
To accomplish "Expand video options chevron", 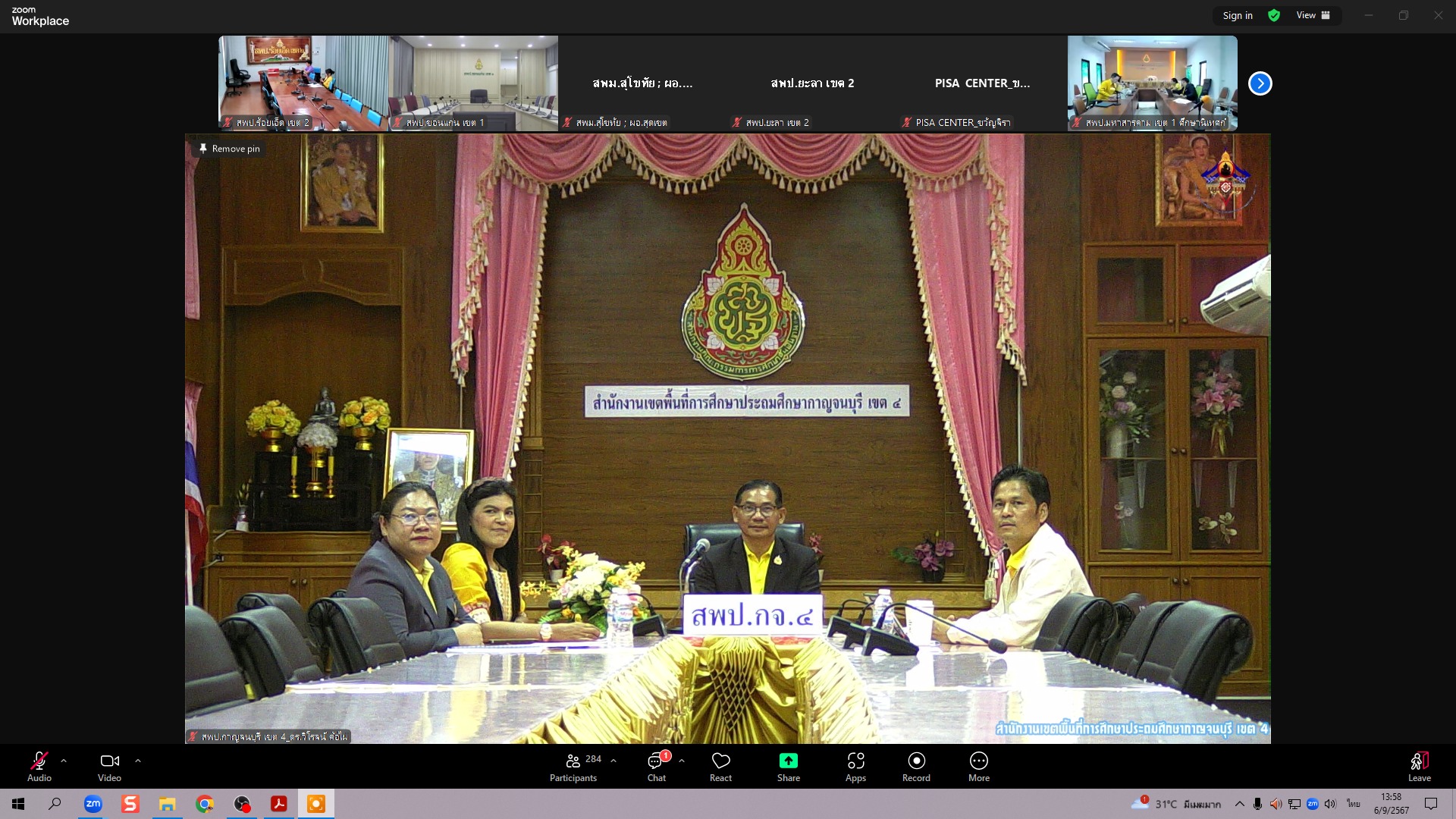I will 137,760.
